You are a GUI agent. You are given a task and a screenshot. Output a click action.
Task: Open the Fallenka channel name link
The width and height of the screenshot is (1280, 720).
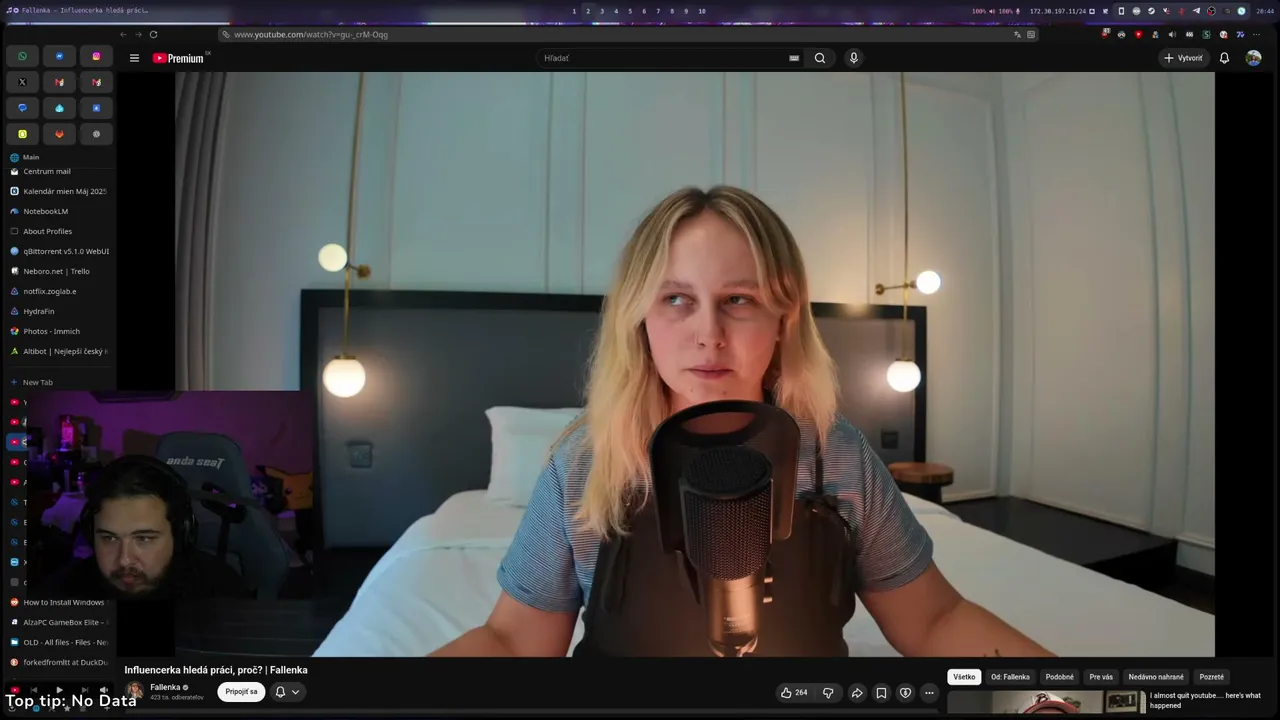[x=165, y=687]
